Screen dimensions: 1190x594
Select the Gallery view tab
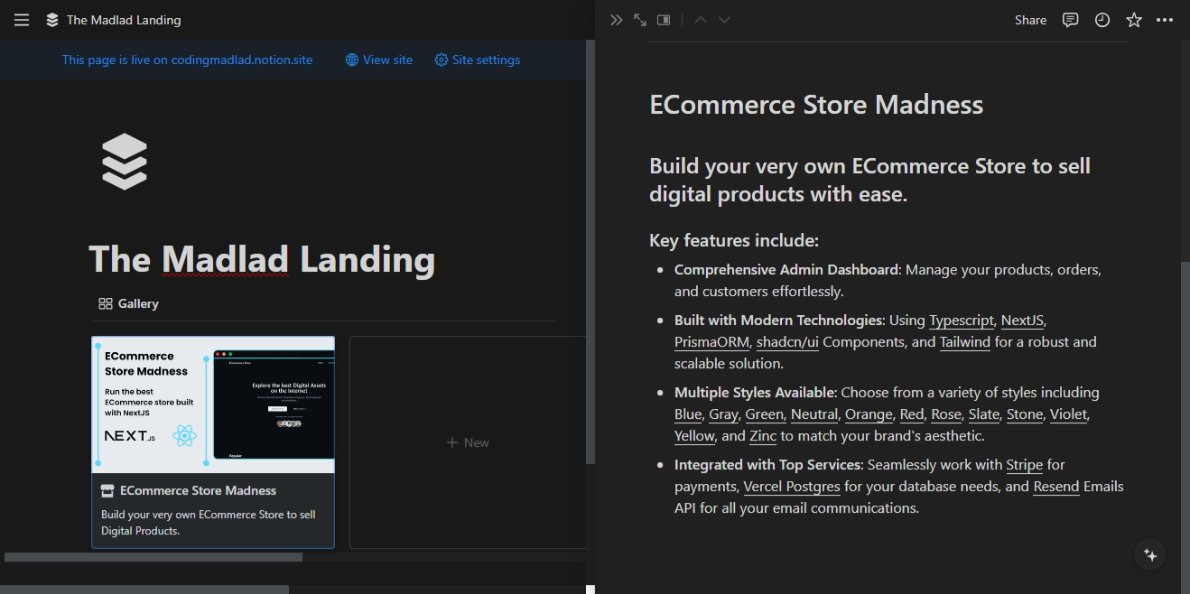click(128, 303)
